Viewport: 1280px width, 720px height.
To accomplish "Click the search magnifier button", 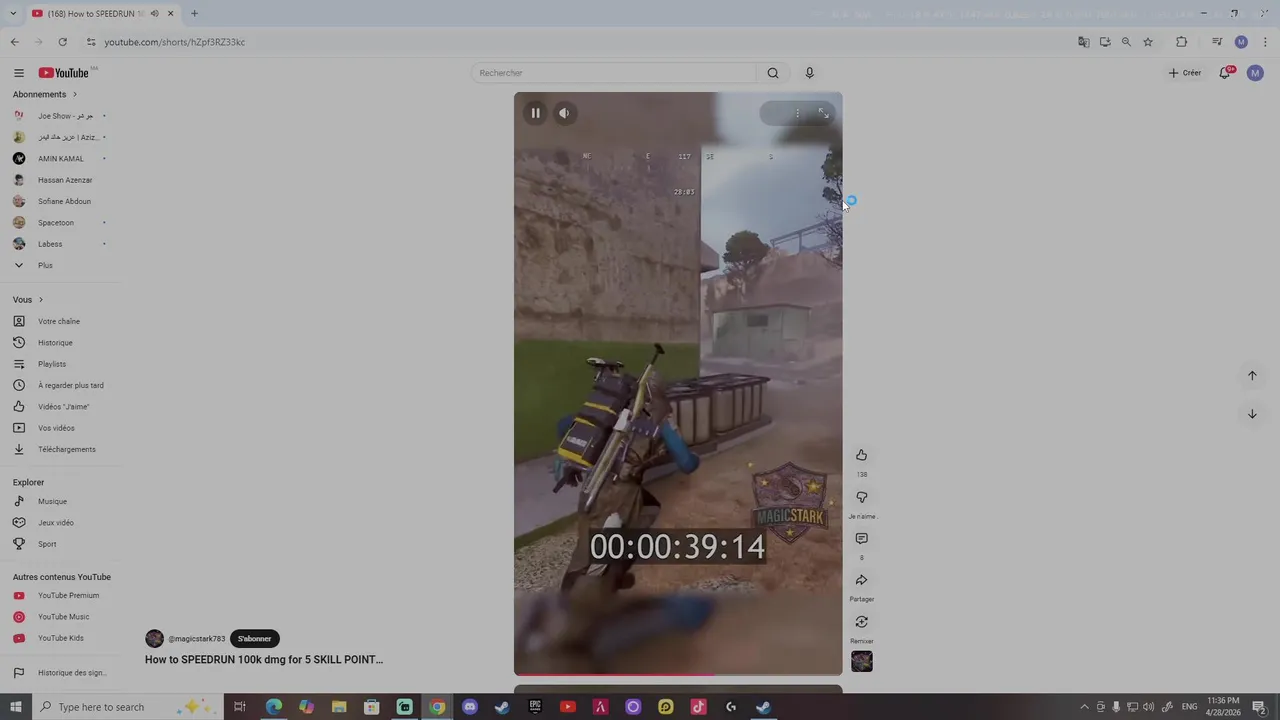I will (x=772, y=73).
